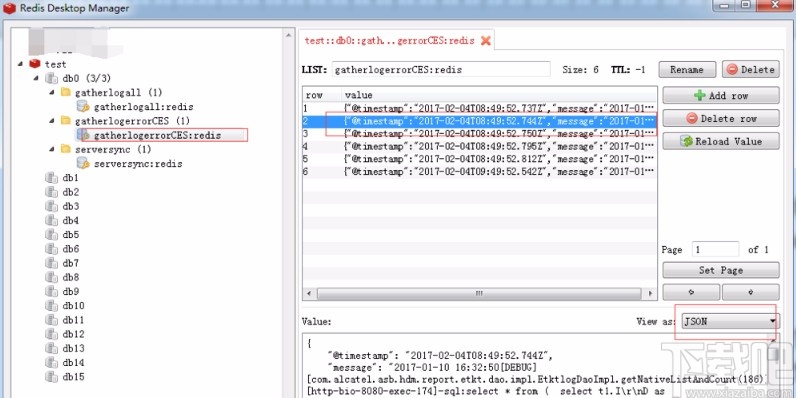The image size is (796, 398).
Task: Select row 4 with timestamp 52.795Z
Action: pos(480,146)
